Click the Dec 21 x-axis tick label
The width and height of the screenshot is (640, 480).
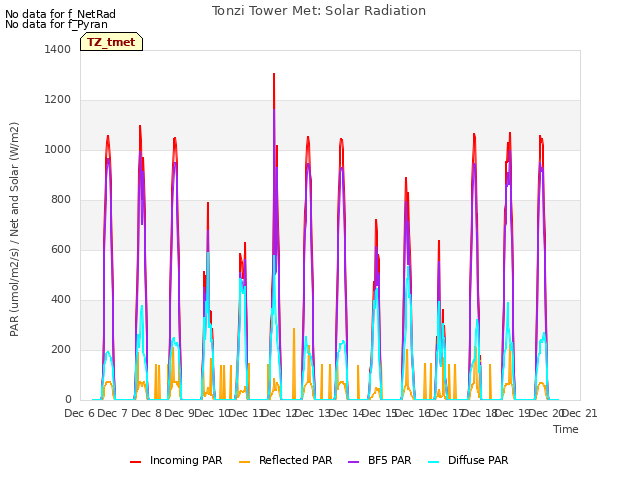pyautogui.click(x=579, y=413)
